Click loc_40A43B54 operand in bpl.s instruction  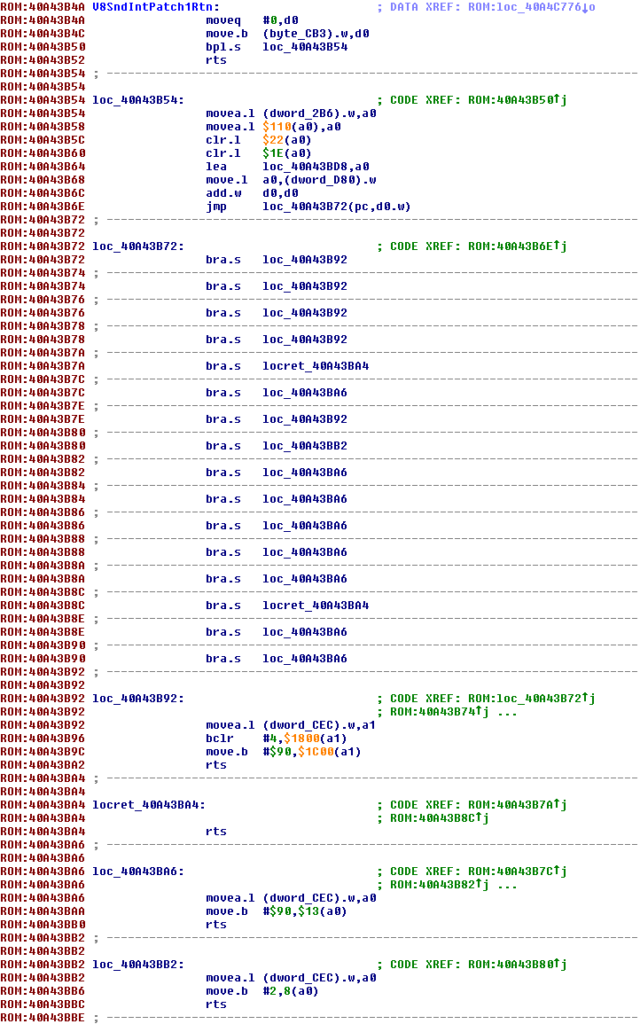[x=305, y=47]
